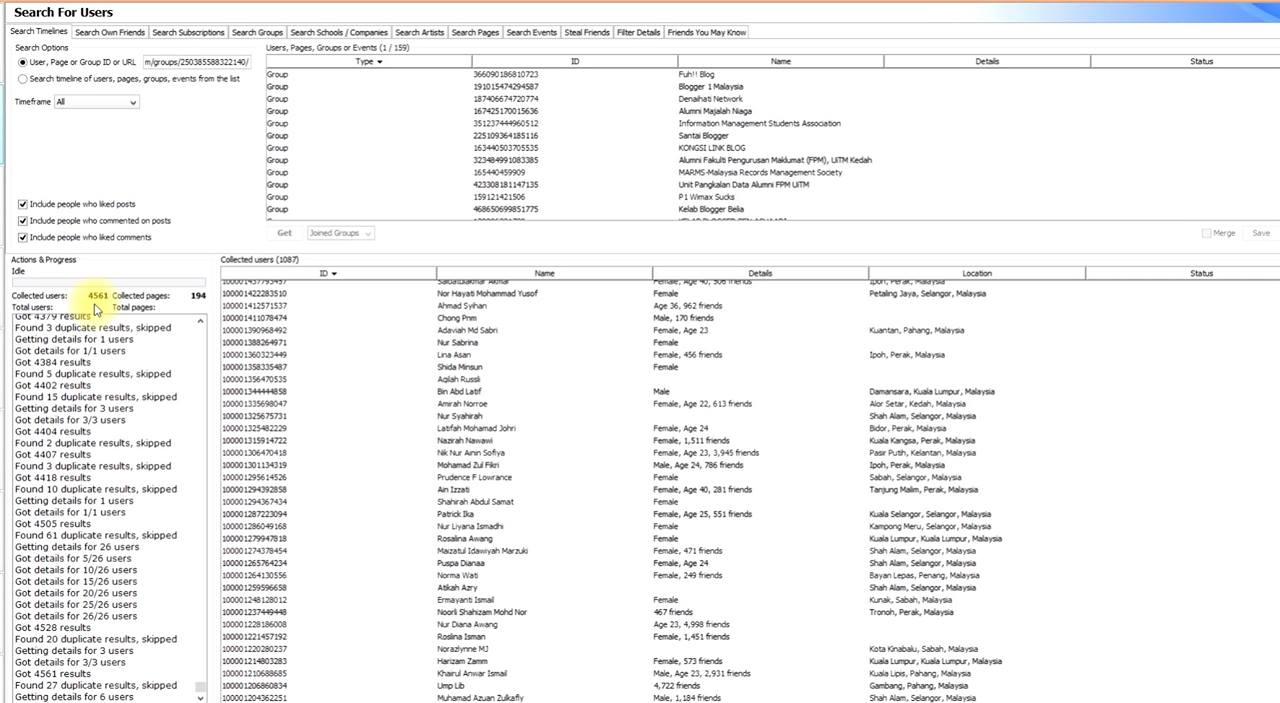Open the Search Events tab
Viewport: 1280px width, 703px height.
tap(531, 32)
